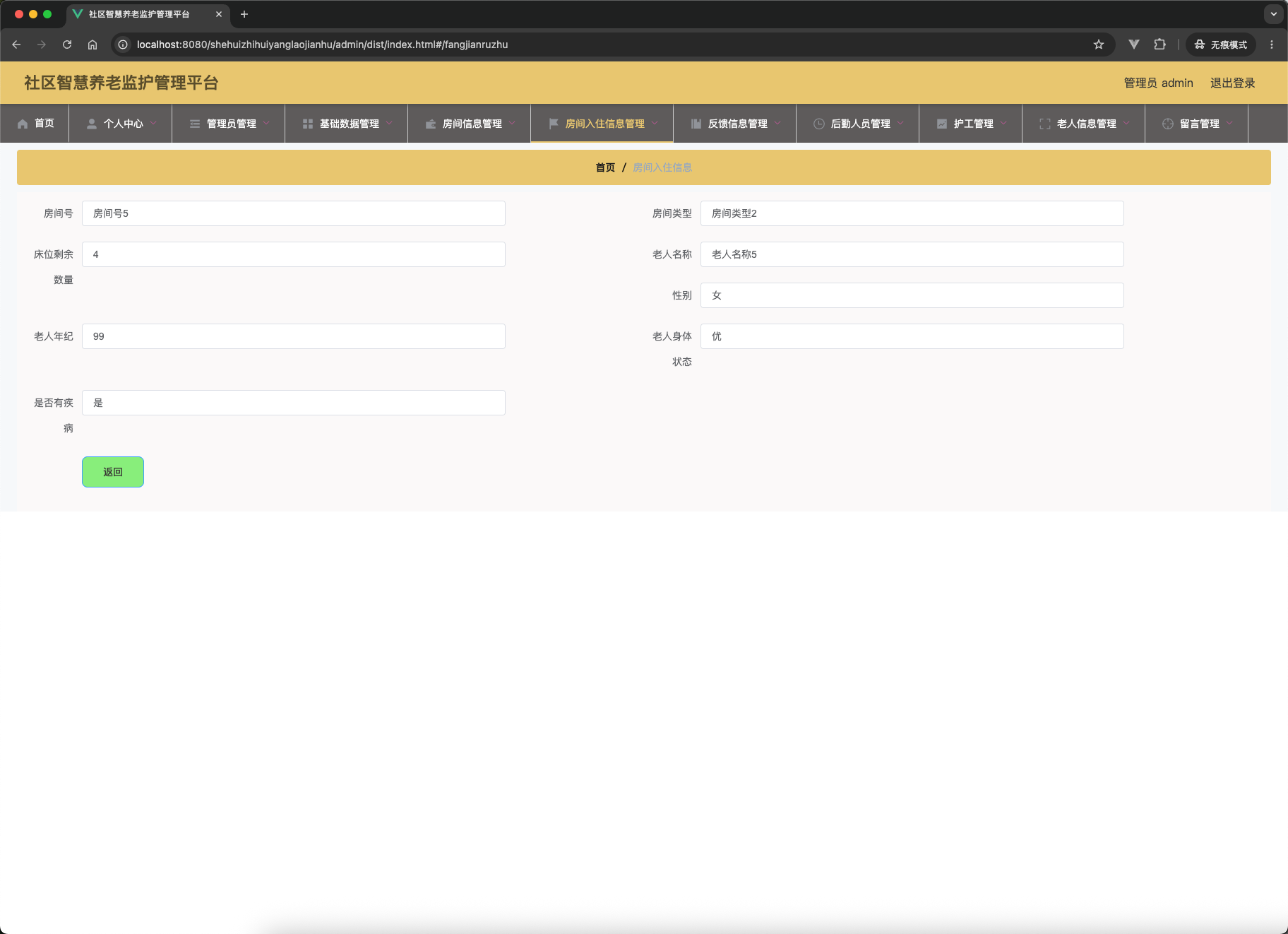
Task: Click the 老人名称 input field
Action: 912,254
